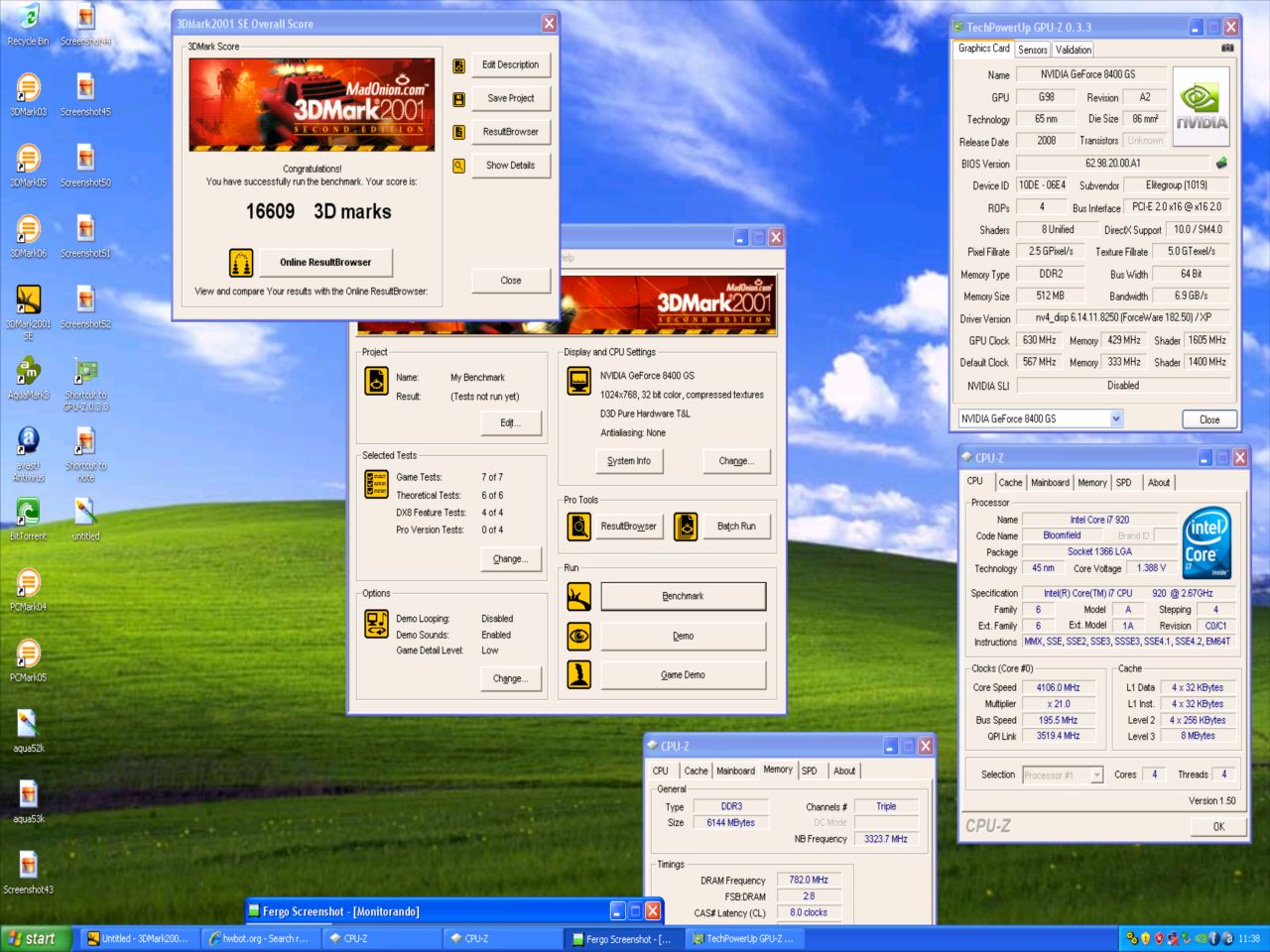Image resolution: width=1270 pixels, height=952 pixels.
Task: Start the Benchmark run in 3DMark2001
Action: [x=683, y=596]
